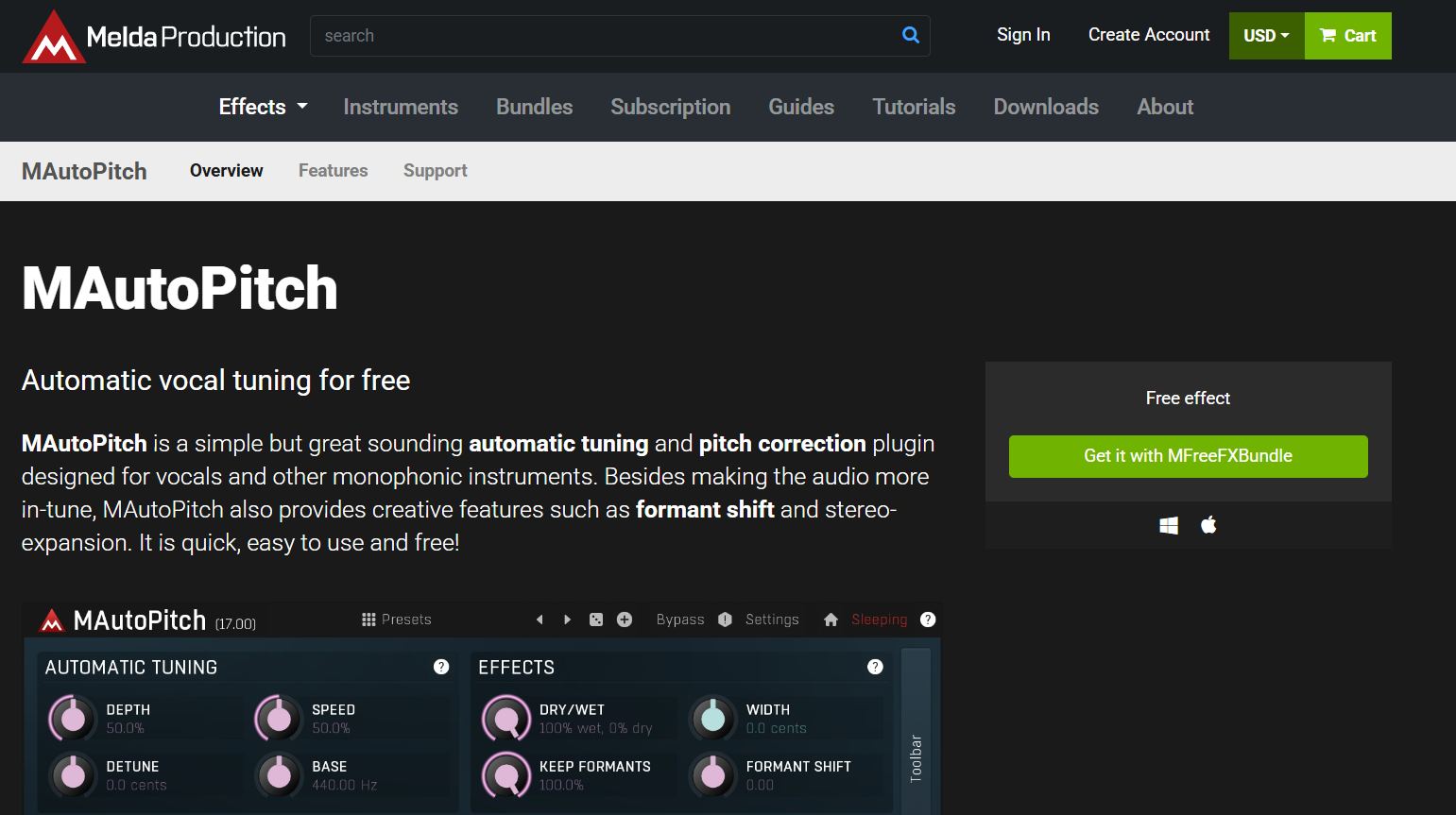The width and height of the screenshot is (1456, 815).
Task: Open plugin help question mark icon
Action: pos(928,620)
